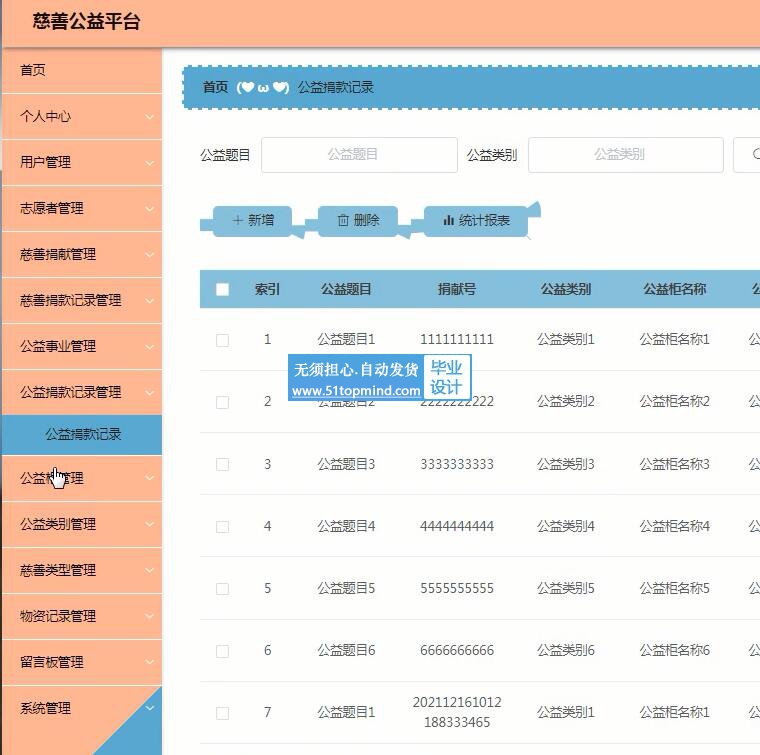Toggle the select-all header checkbox
Image resolution: width=760 pixels, height=755 pixels.
(222, 290)
